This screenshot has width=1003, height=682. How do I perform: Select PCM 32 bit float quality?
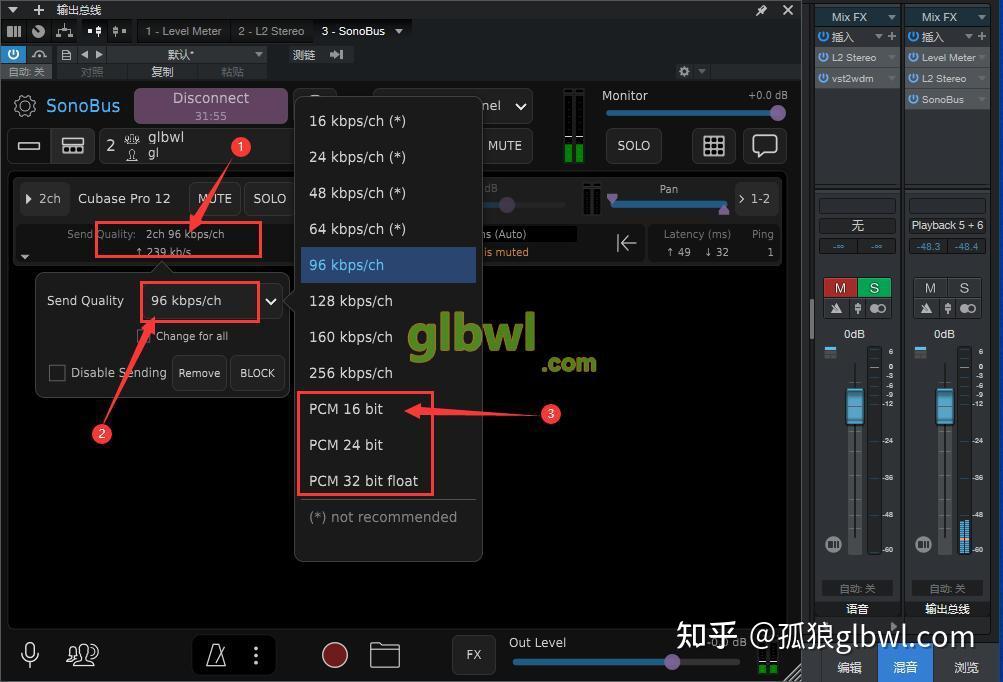(365, 480)
